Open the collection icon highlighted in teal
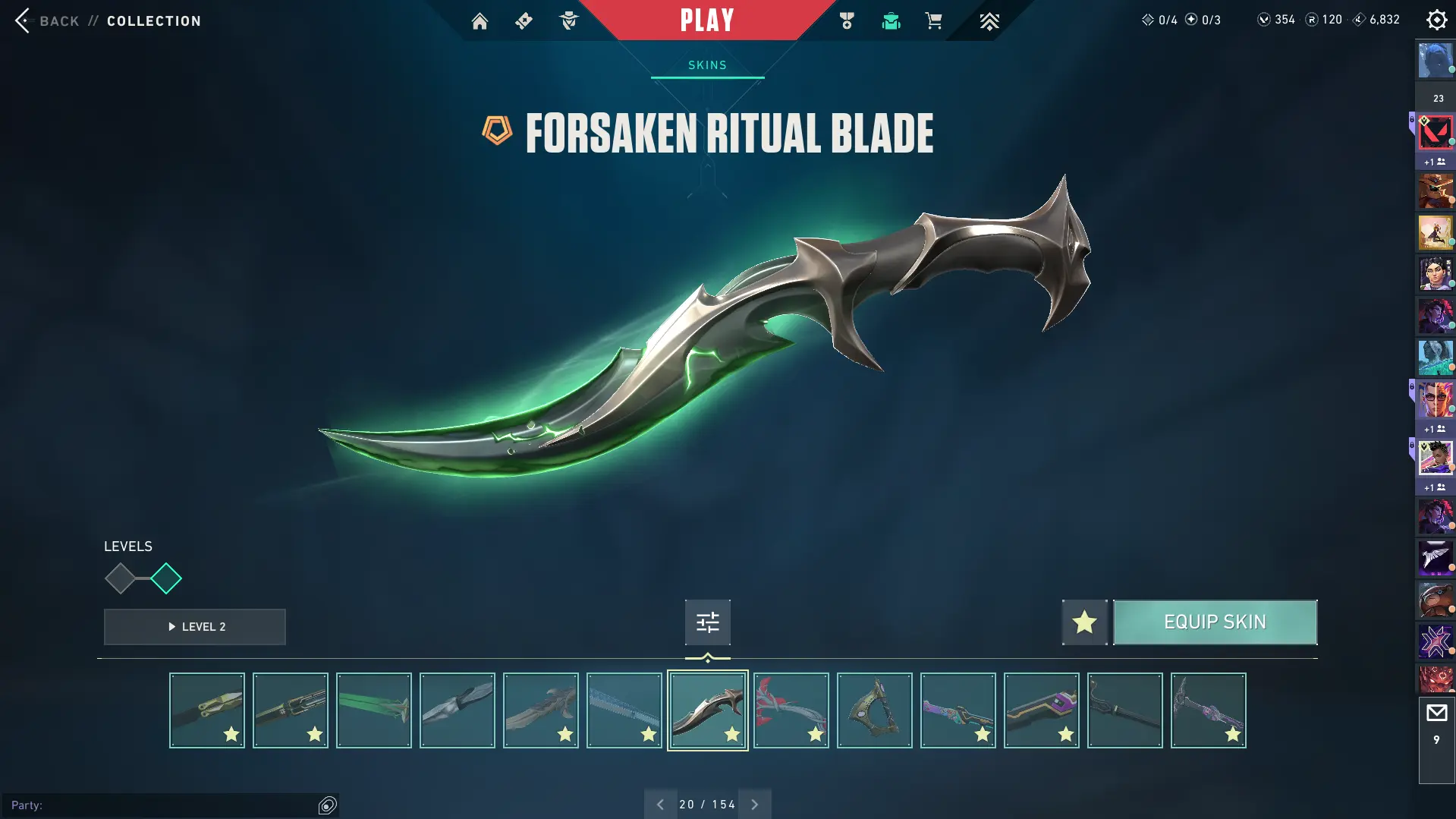 (x=891, y=20)
